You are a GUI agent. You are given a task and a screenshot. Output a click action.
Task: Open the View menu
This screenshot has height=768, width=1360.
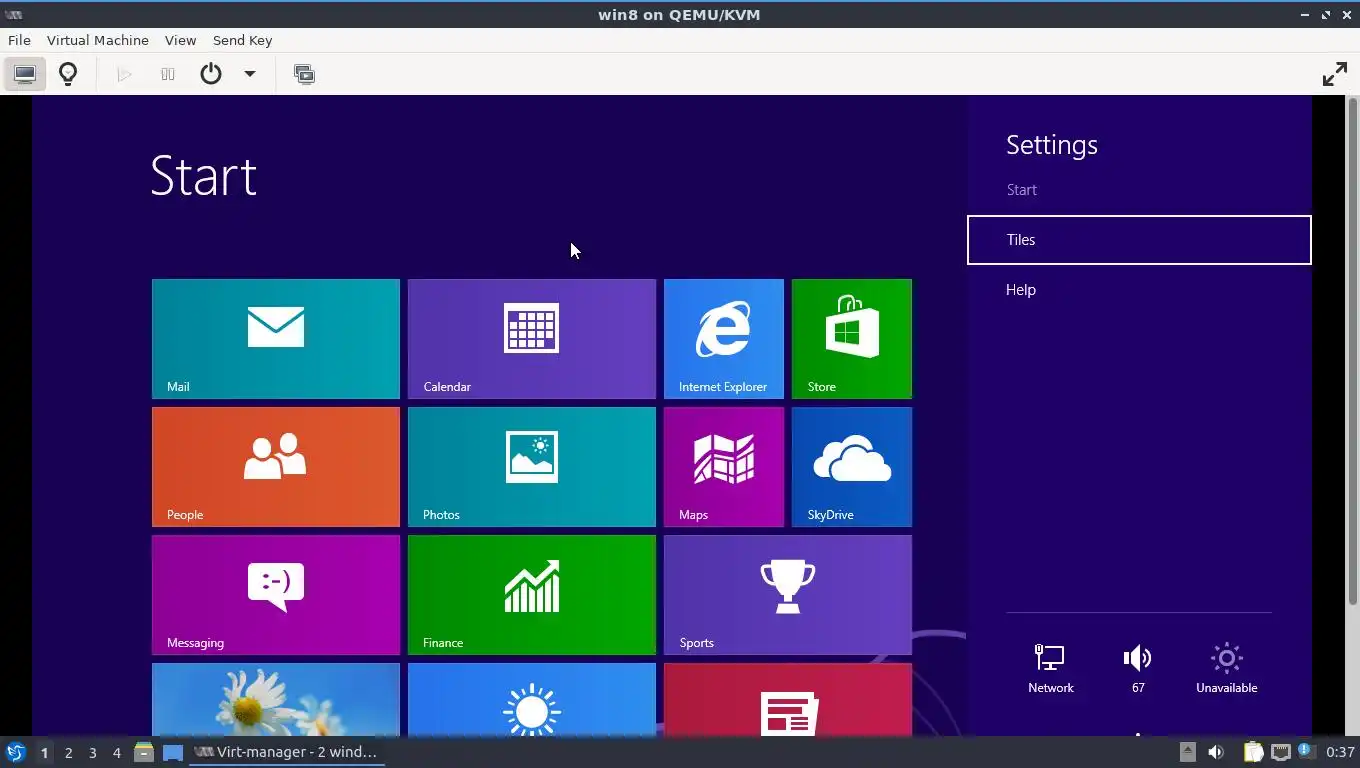click(180, 40)
